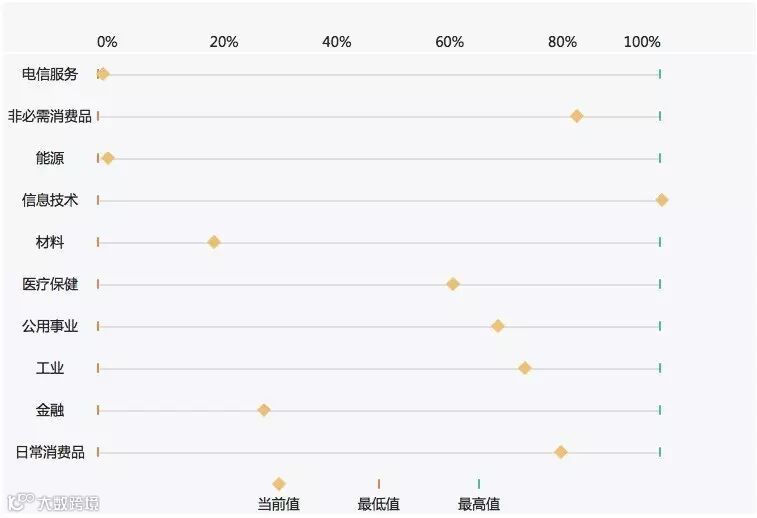Click the 电信服务 current value diamond

click(103, 74)
